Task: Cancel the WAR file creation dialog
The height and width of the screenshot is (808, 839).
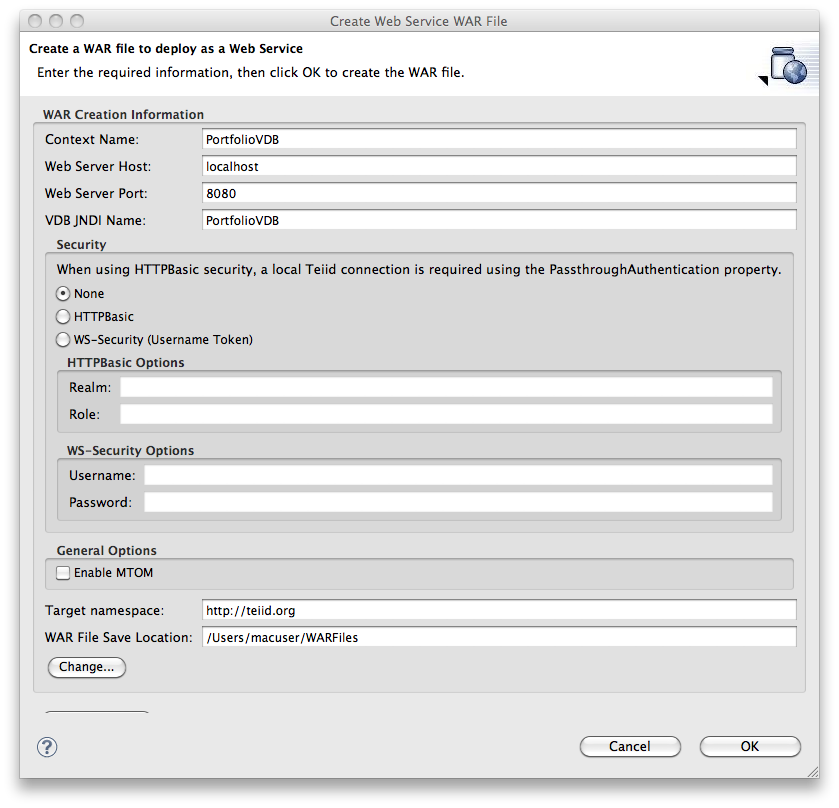Action: click(x=630, y=746)
